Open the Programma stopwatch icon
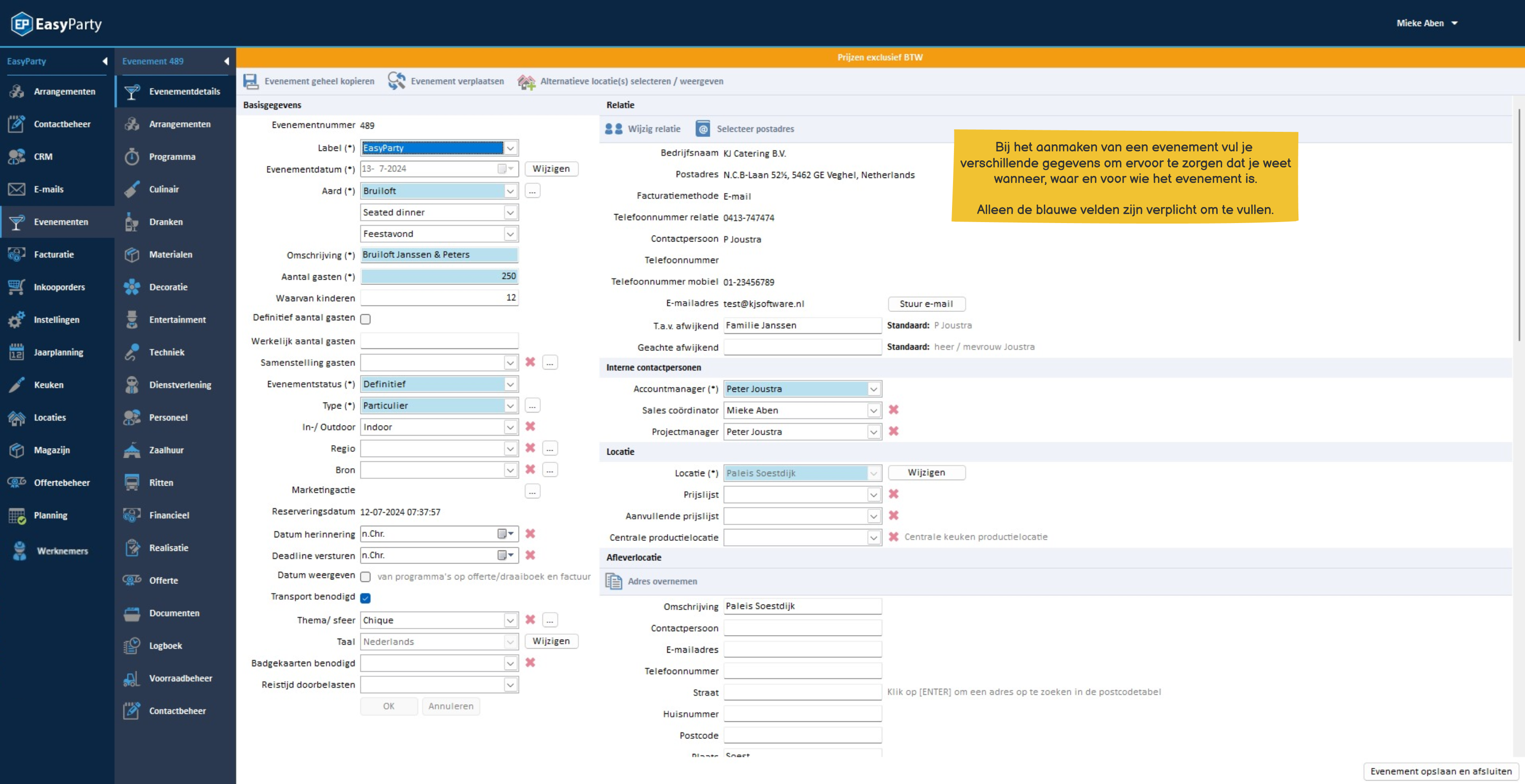 click(x=131, y=156)
